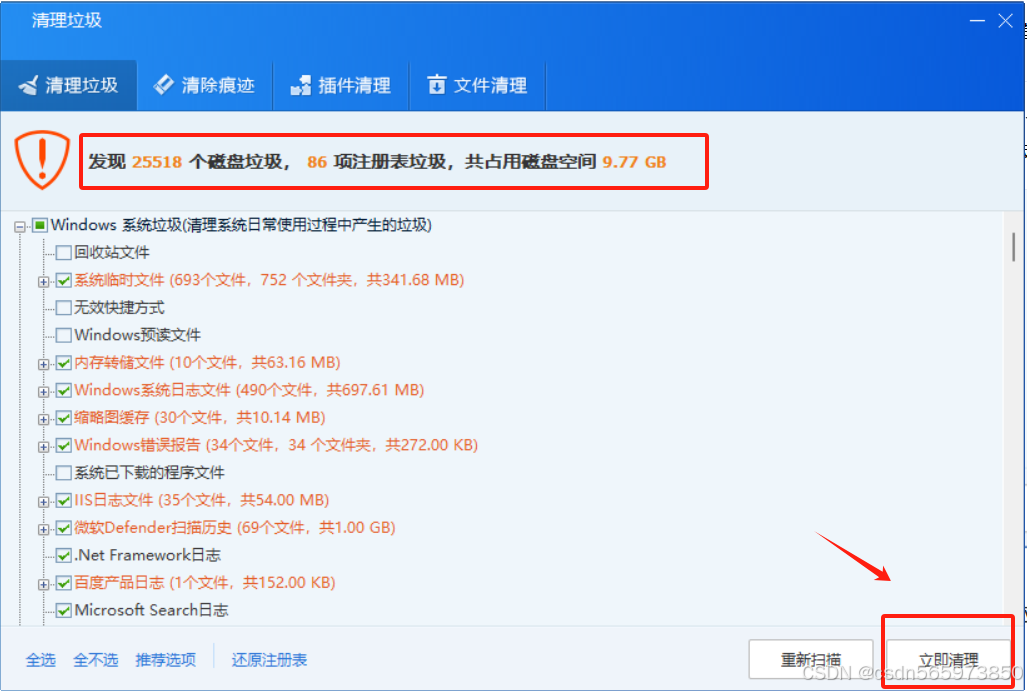Apply the 推荐选项 link

[166, 660]
